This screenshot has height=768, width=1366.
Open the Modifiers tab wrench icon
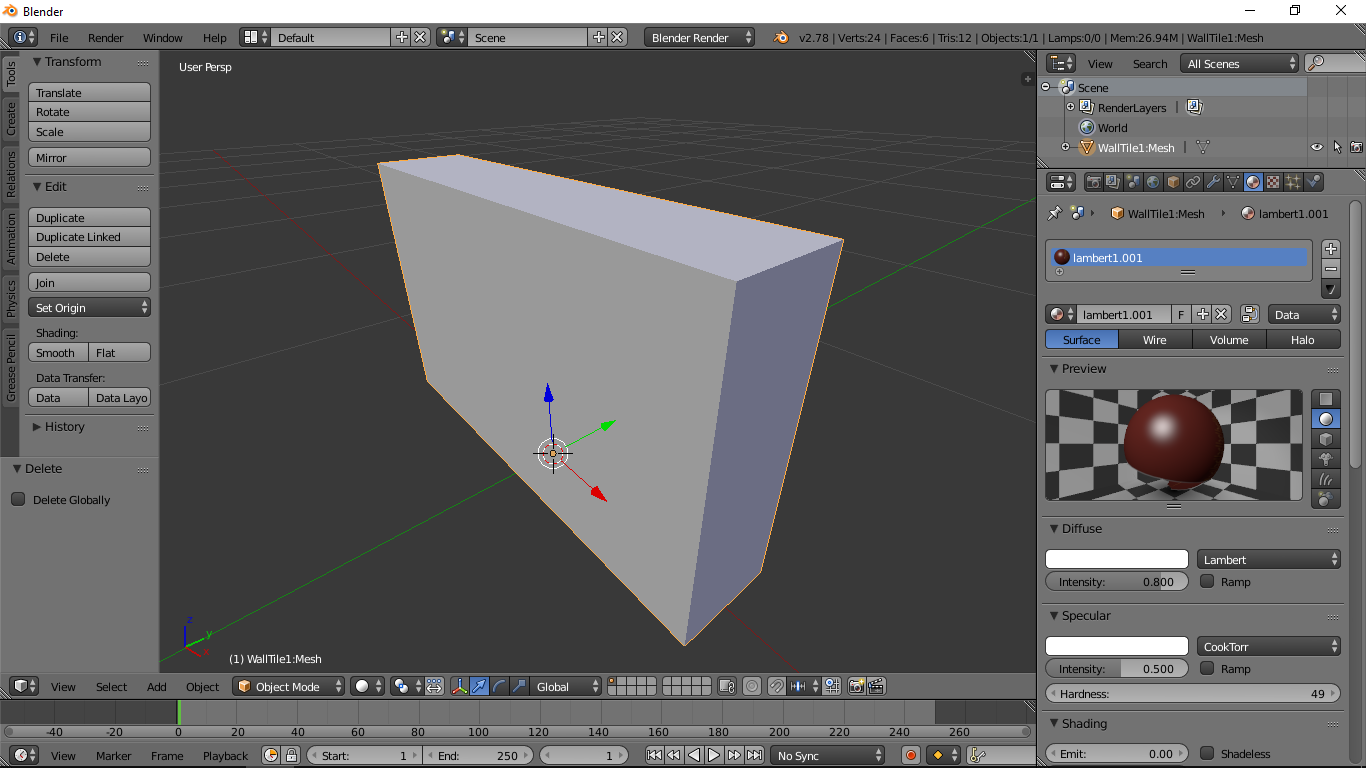[x=1213, y=182]
